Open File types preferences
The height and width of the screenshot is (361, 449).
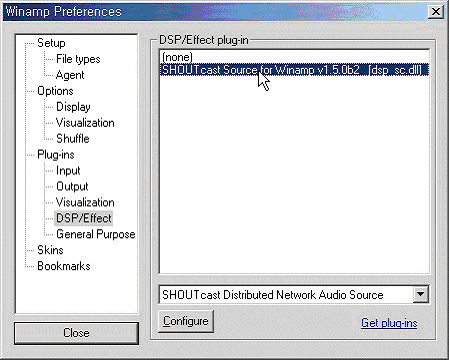(78, 59)
